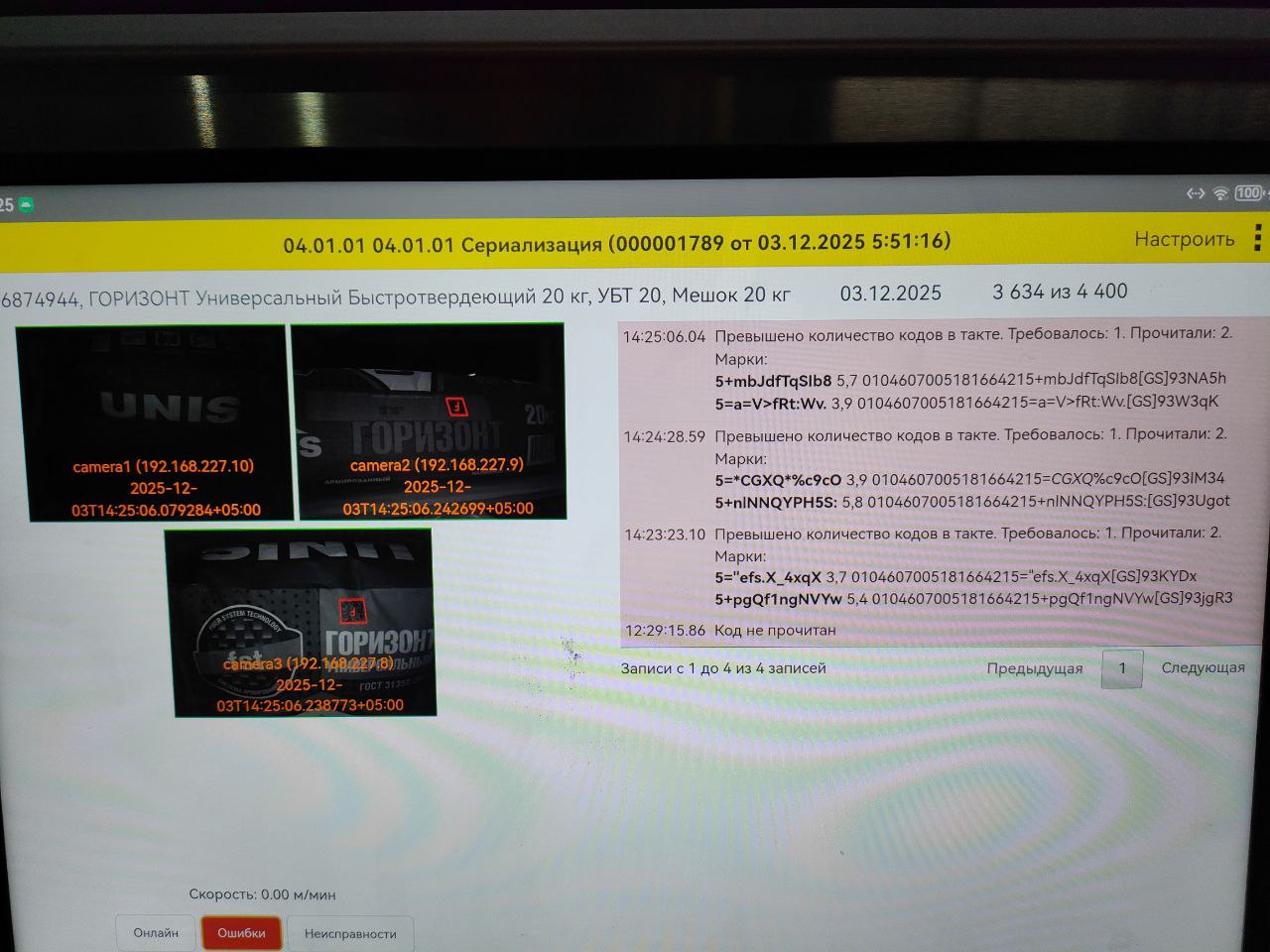Go to Следующая page of records

(1203, 667)
